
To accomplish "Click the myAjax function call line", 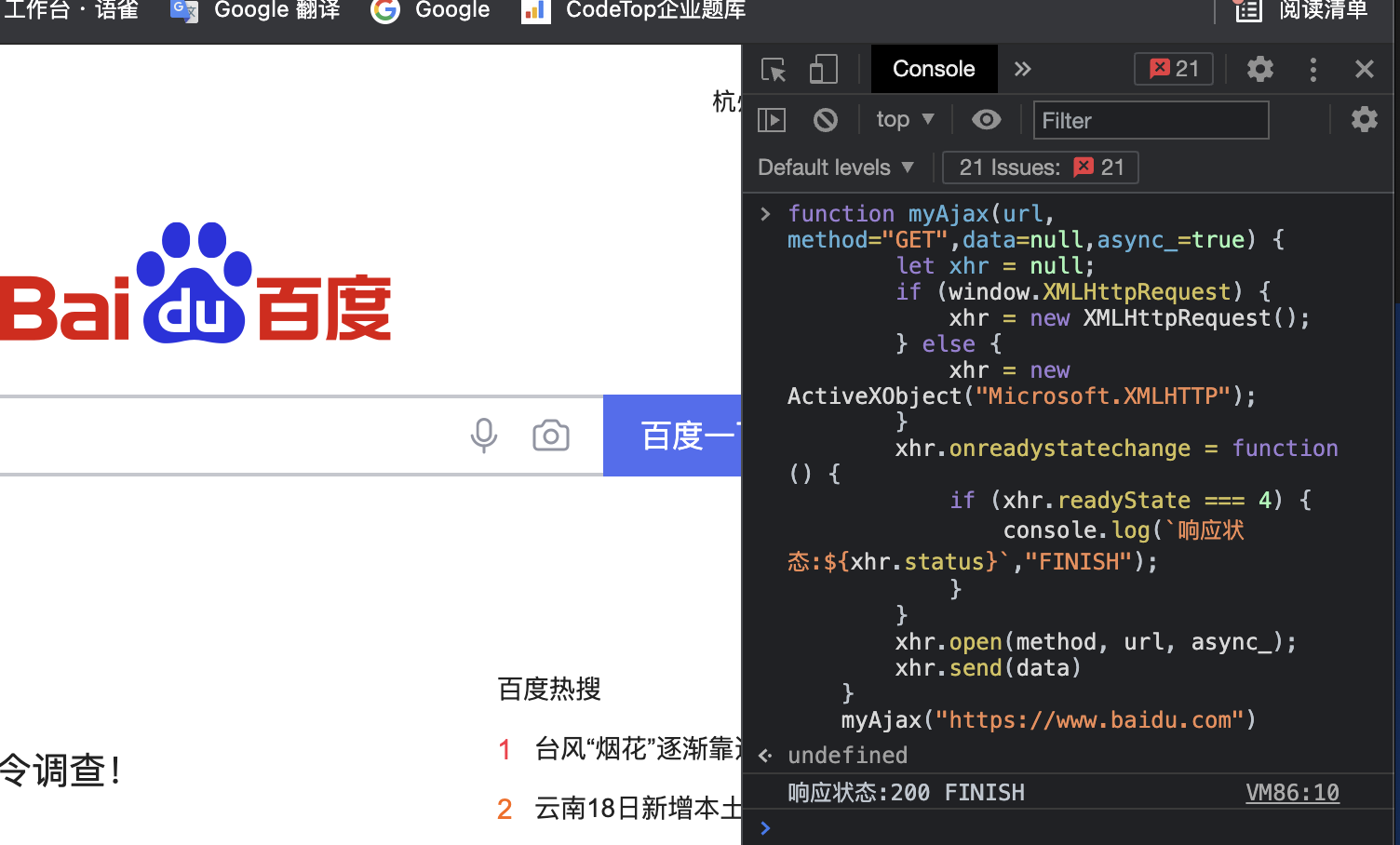I will 1048,719.
